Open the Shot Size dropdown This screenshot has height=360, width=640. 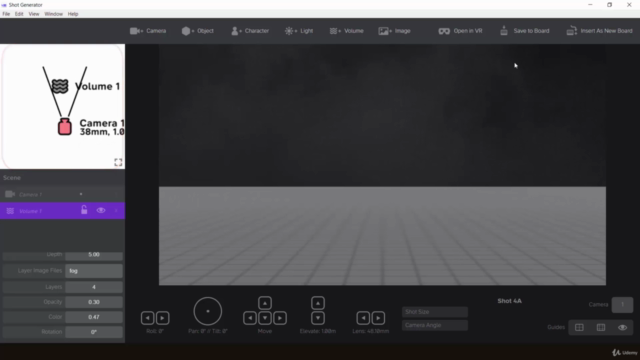[x=435, y=312]
